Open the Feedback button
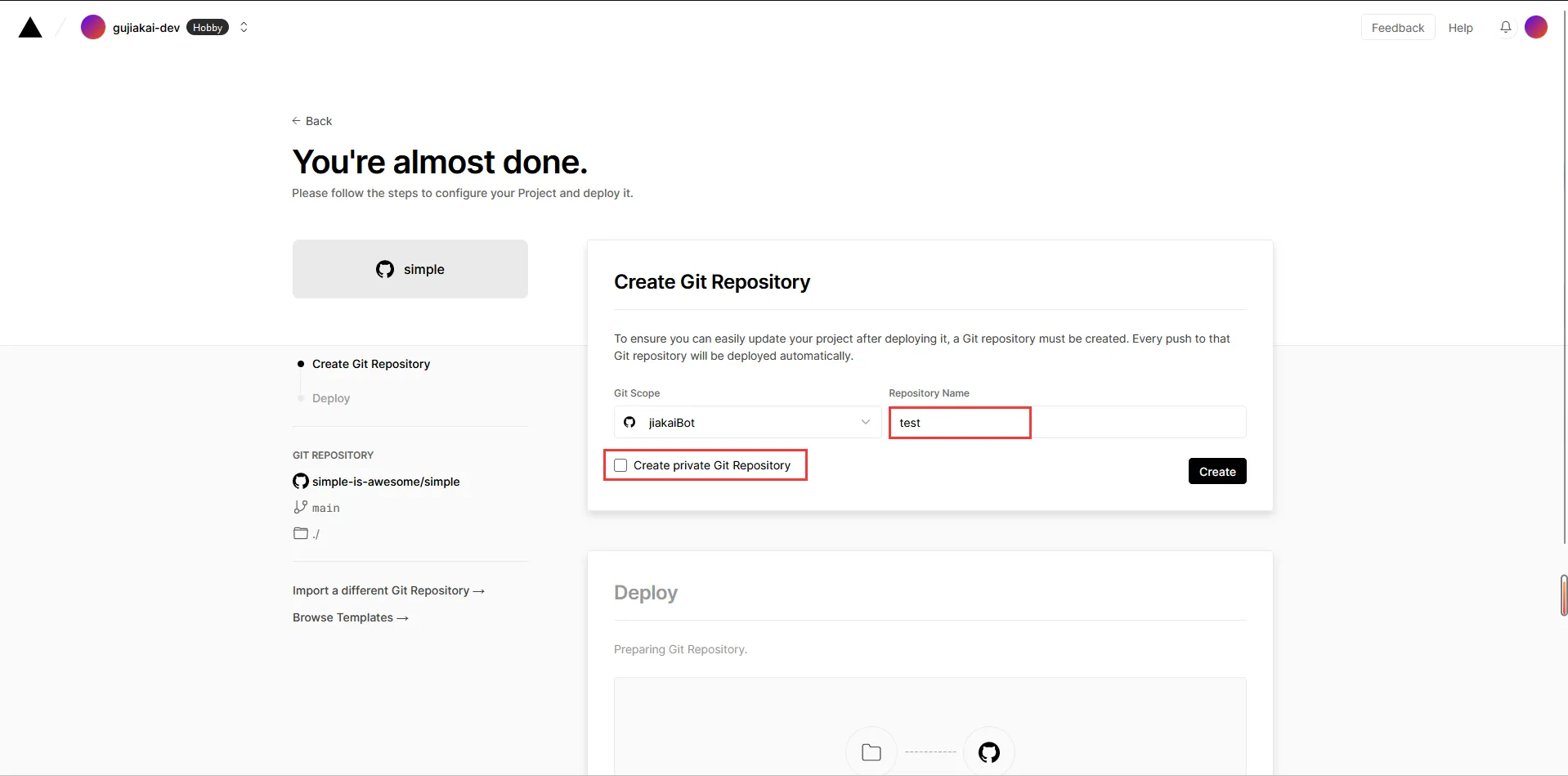This screenshot has height=776, width=1568. pyautogui.click(x=1397, y=27)
